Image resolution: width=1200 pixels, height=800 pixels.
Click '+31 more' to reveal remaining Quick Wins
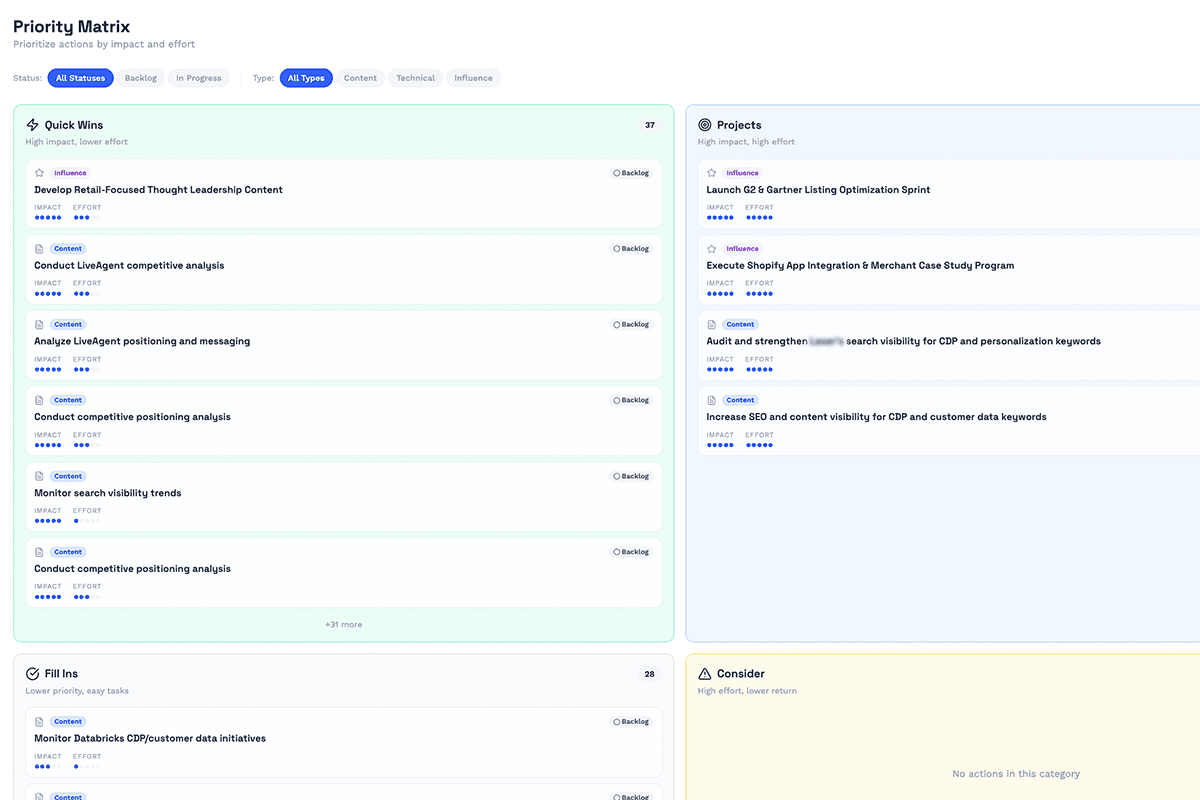[343, 623]
